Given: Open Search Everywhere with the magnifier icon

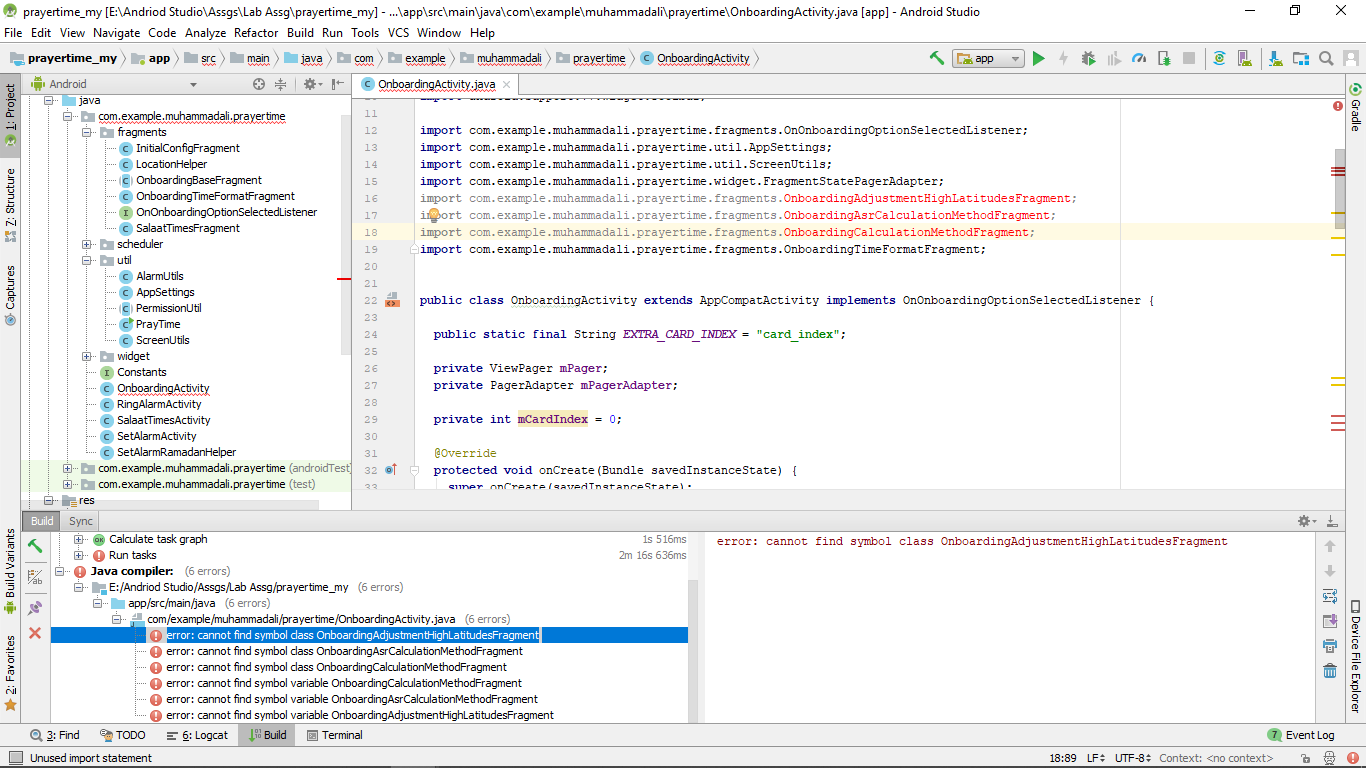Looking at the screenshot, I should [x=1326, y=58].
